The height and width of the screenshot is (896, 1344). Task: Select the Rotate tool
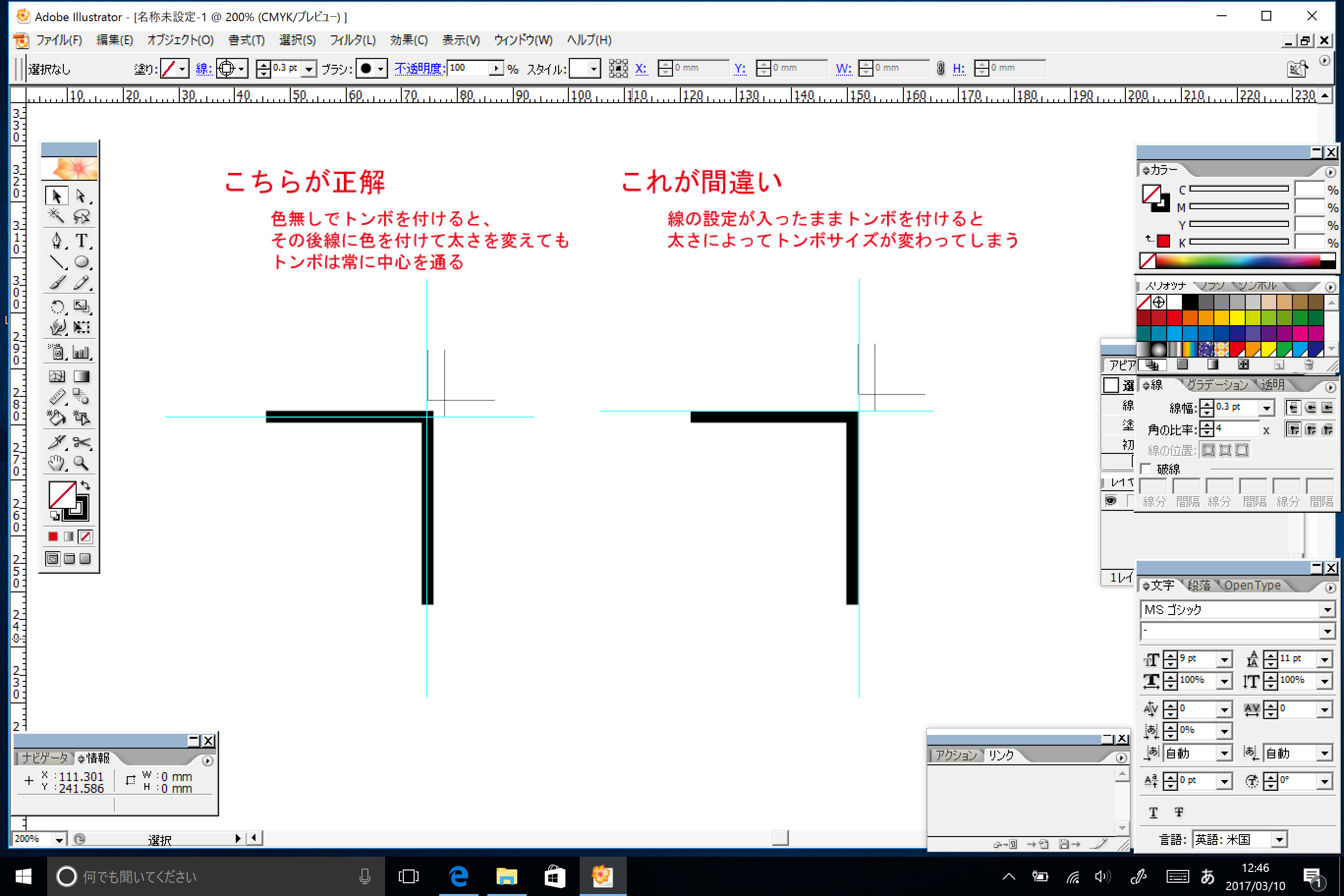[x=56, y=307]
